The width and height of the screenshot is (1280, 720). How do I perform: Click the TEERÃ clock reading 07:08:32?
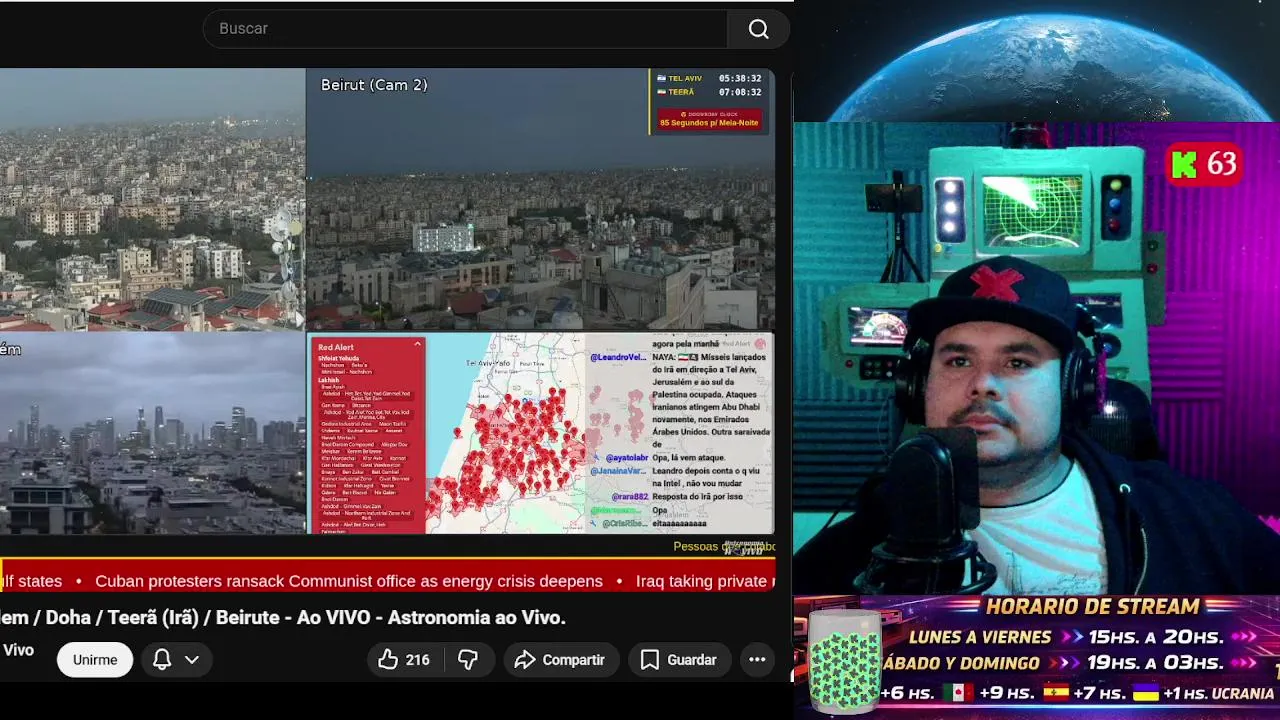[x=710, y=92]
